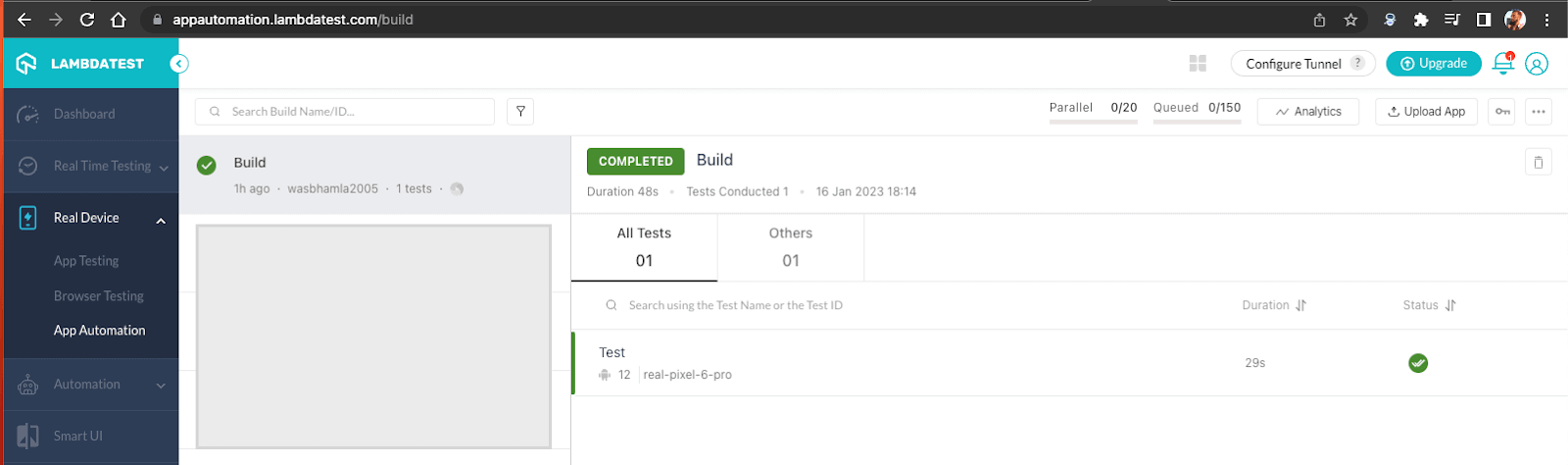Screen dimensions: 1568x465
Task: Click the Dashboard sidebar icon
Action: [28, 114]
